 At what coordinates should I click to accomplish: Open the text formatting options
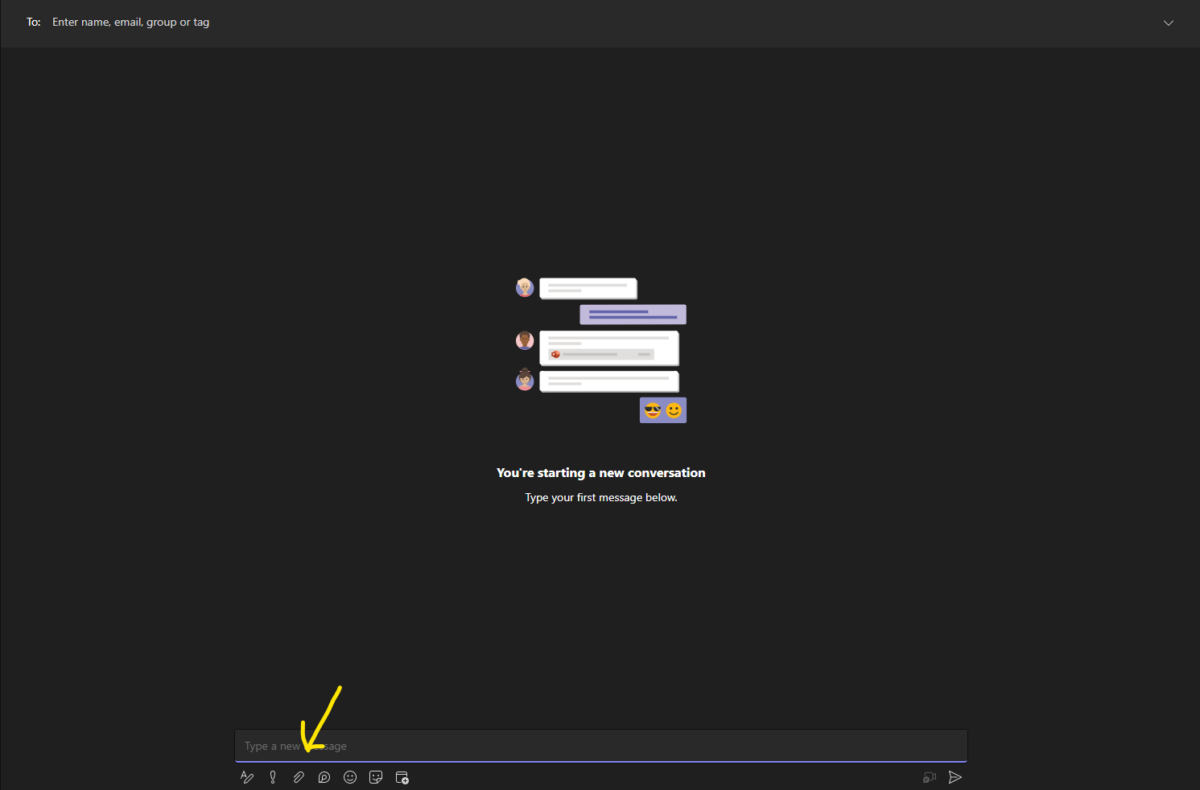coord(247,777)
